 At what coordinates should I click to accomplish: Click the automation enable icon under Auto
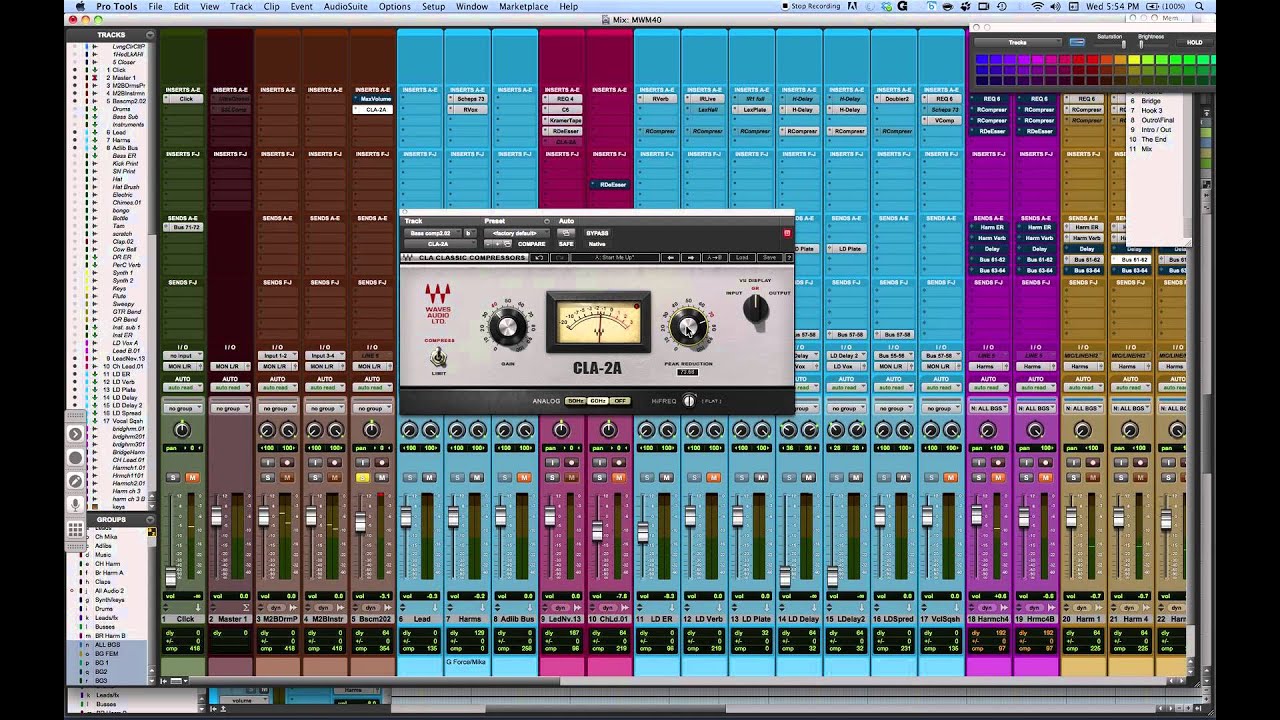tap(566, 233)
